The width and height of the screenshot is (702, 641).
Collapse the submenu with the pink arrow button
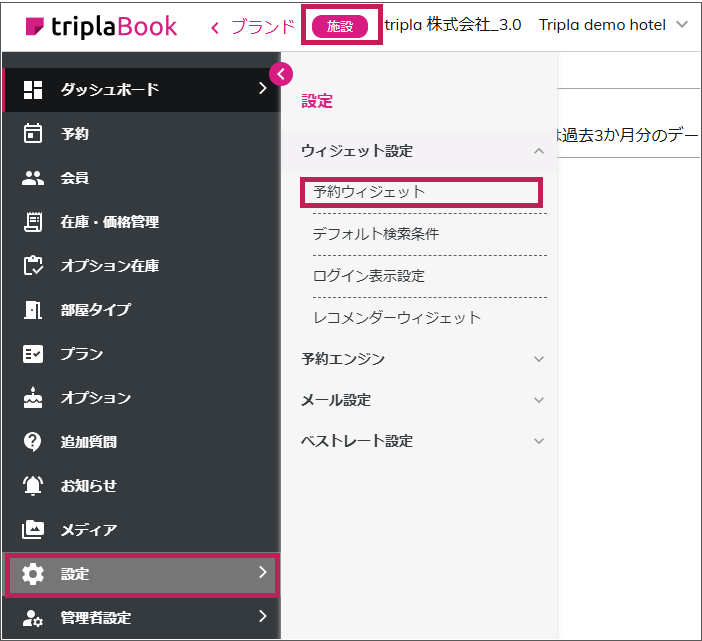pyautogui.click(x=281, y=74)
